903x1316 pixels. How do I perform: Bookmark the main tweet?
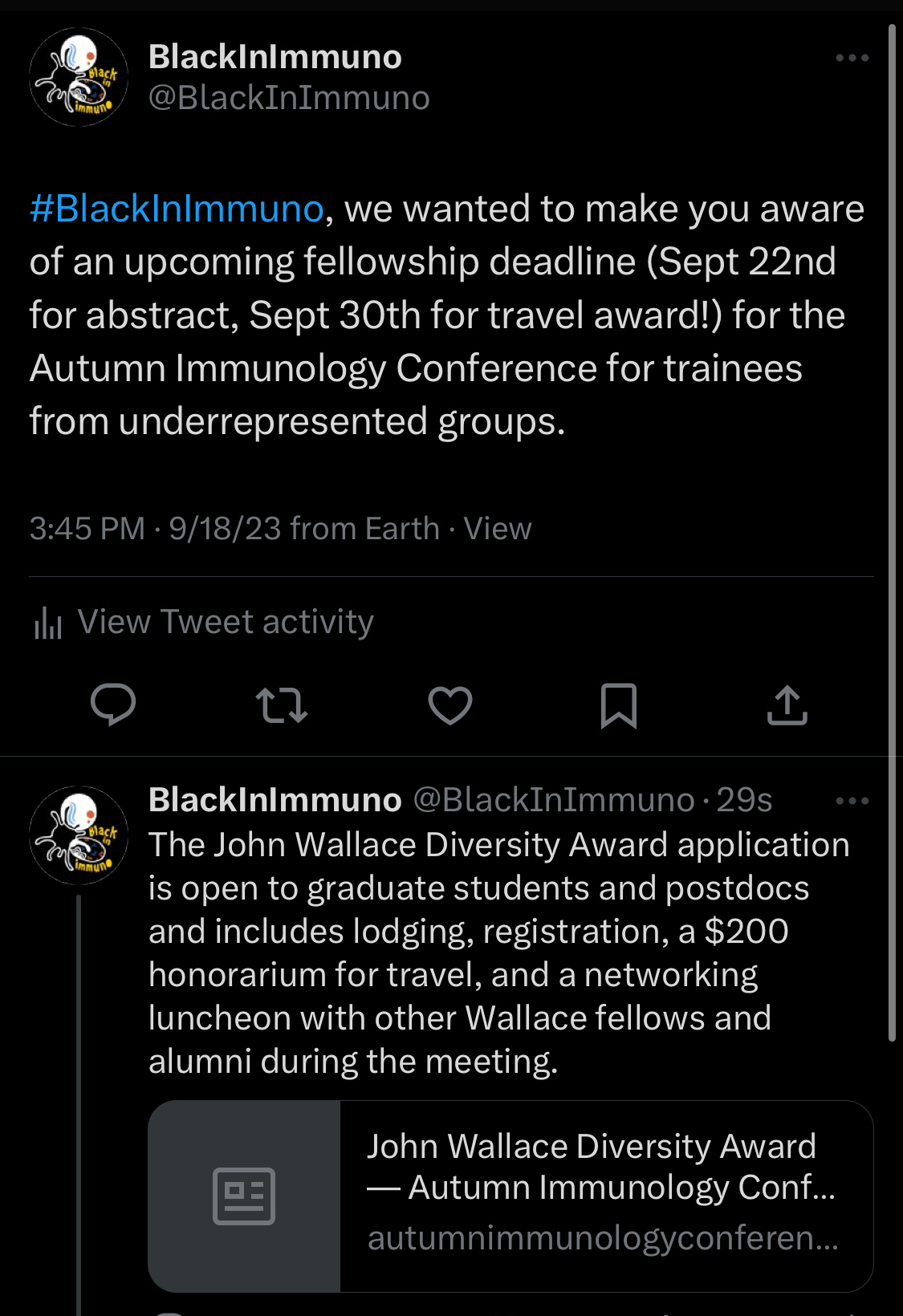(x=619, y=705)
